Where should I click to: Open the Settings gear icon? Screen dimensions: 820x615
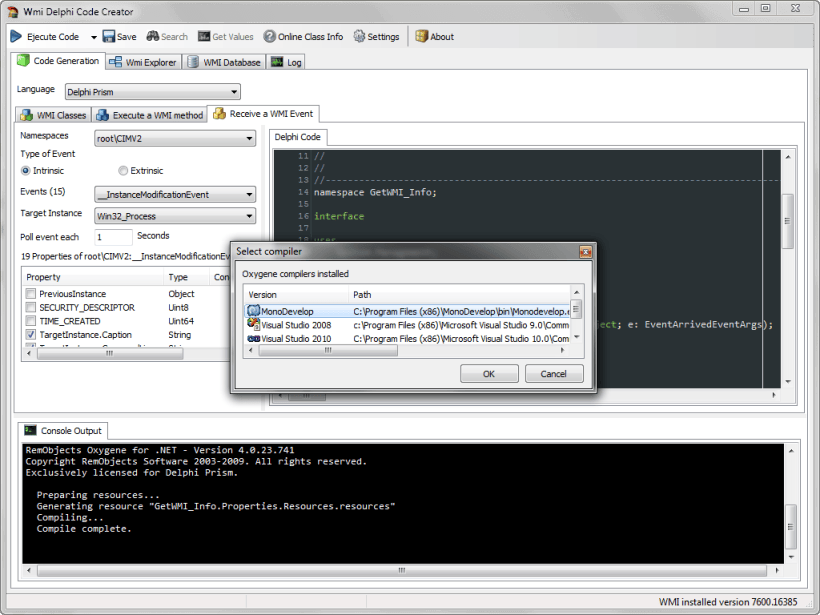359,36
